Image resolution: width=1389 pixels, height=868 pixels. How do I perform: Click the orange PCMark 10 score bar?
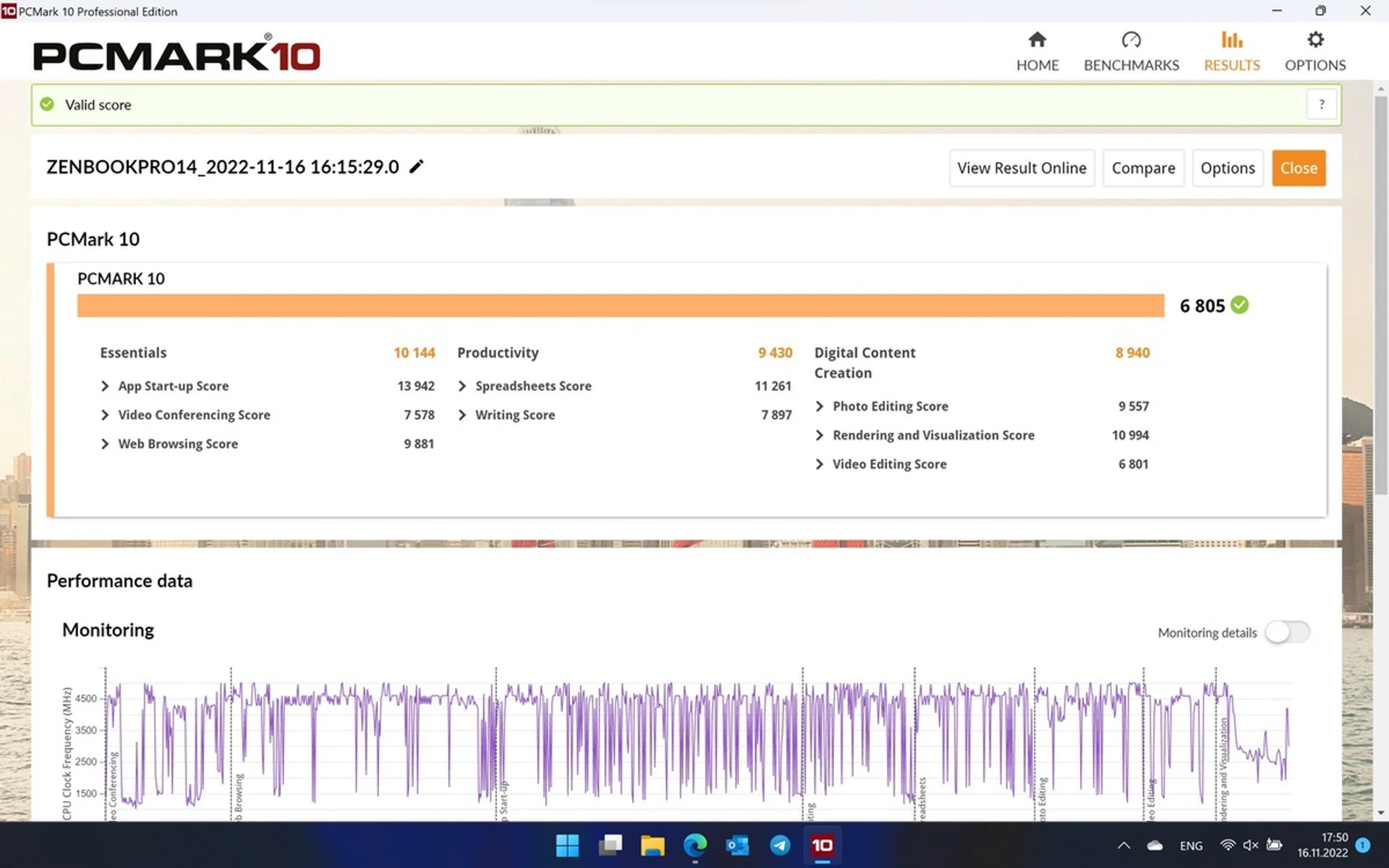point(621,305)
